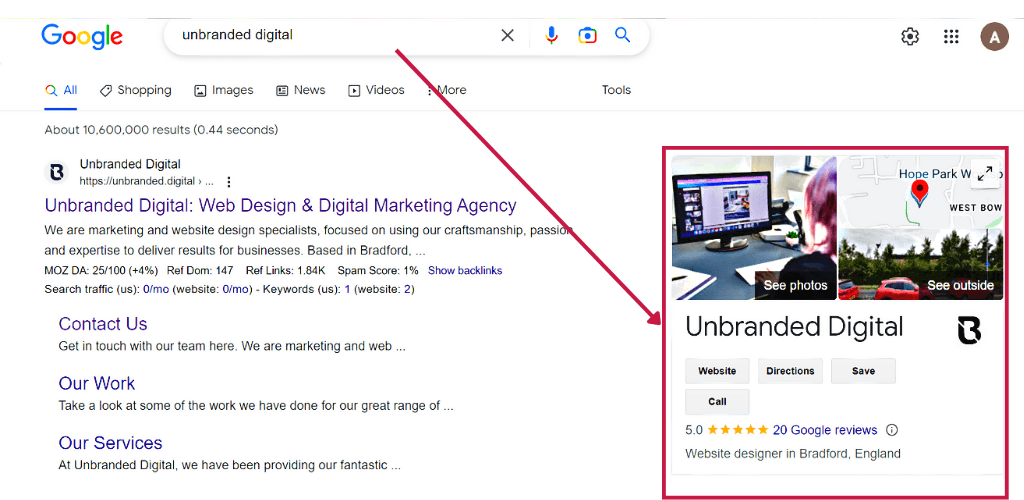This screenshot has width=1024, height=500.
Task: Expand the More search filters menu
Action: coord(446,90)
